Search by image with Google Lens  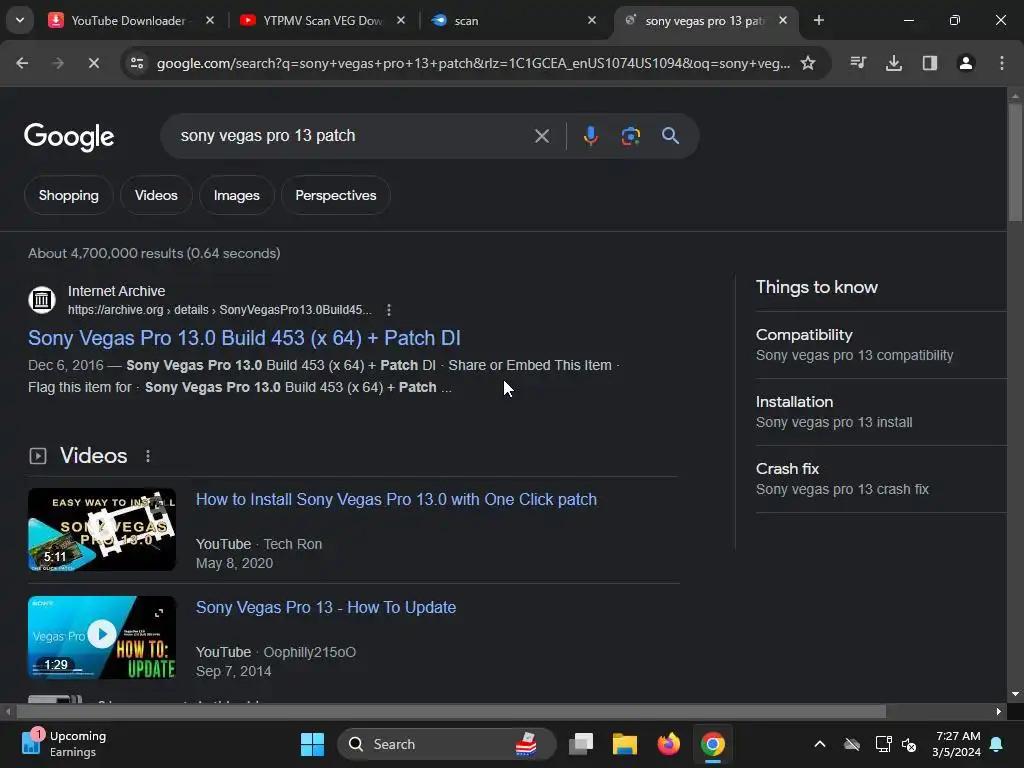[630, 136]
